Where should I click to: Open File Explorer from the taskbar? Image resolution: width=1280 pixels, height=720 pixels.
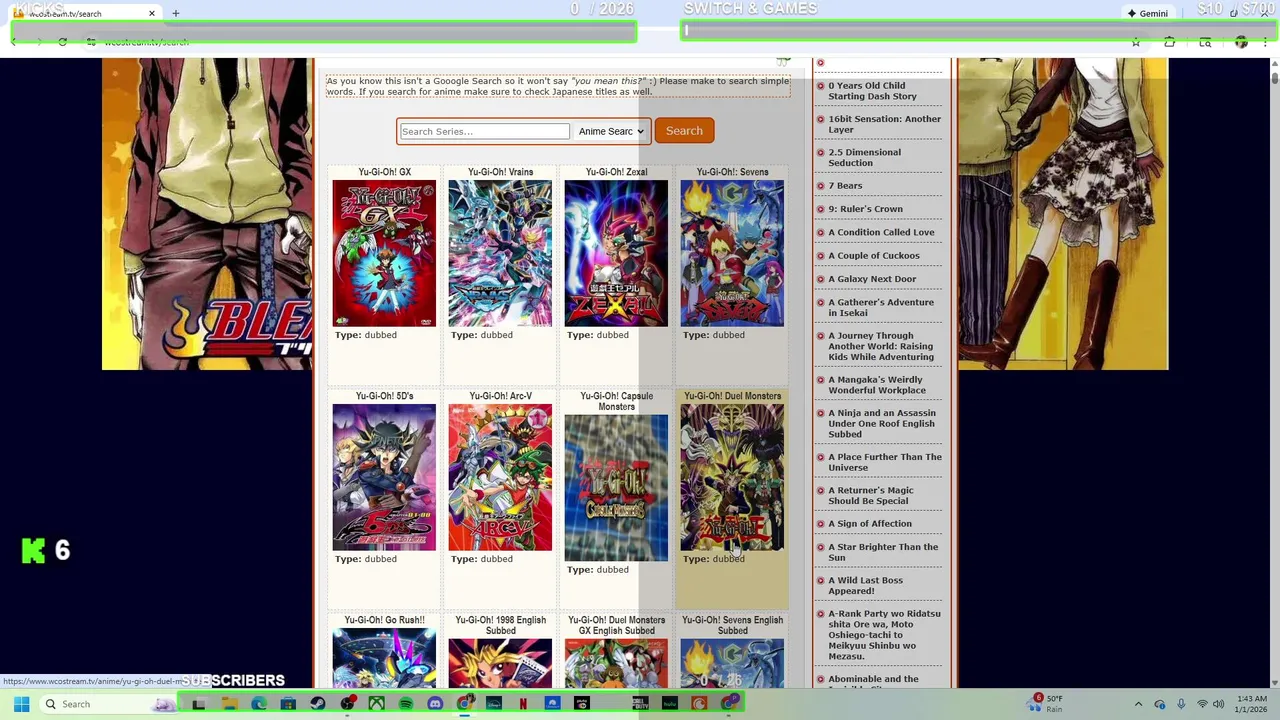[229, 704]
